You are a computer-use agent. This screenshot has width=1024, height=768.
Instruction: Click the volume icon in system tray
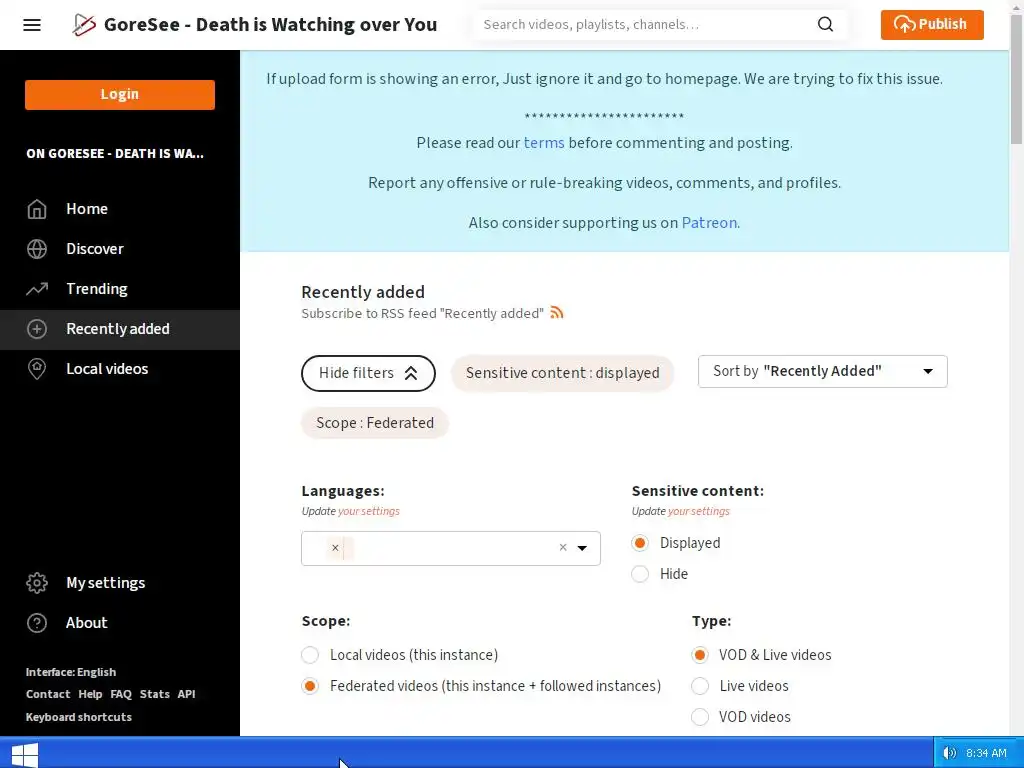click(950, 753)
